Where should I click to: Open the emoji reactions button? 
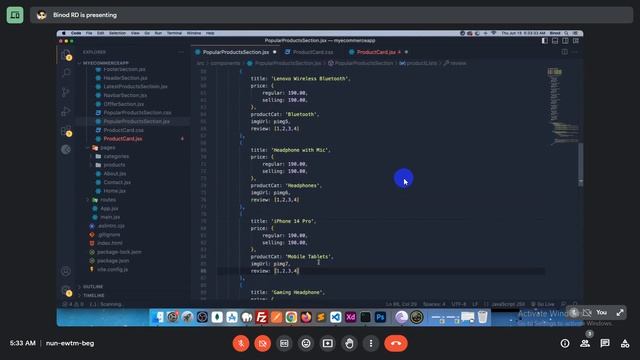(x=306, y=343)
